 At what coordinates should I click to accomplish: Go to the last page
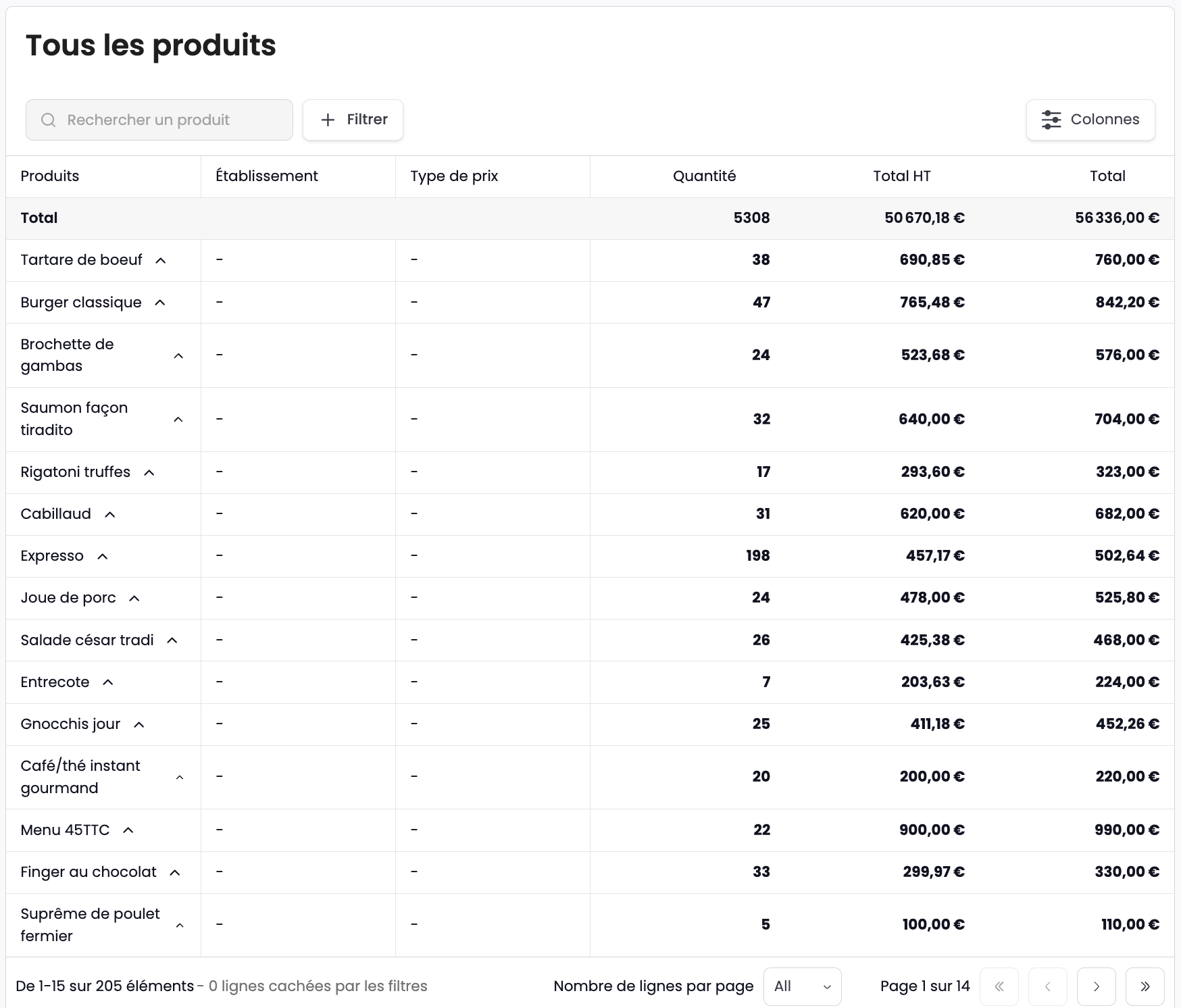[1145, 986]
